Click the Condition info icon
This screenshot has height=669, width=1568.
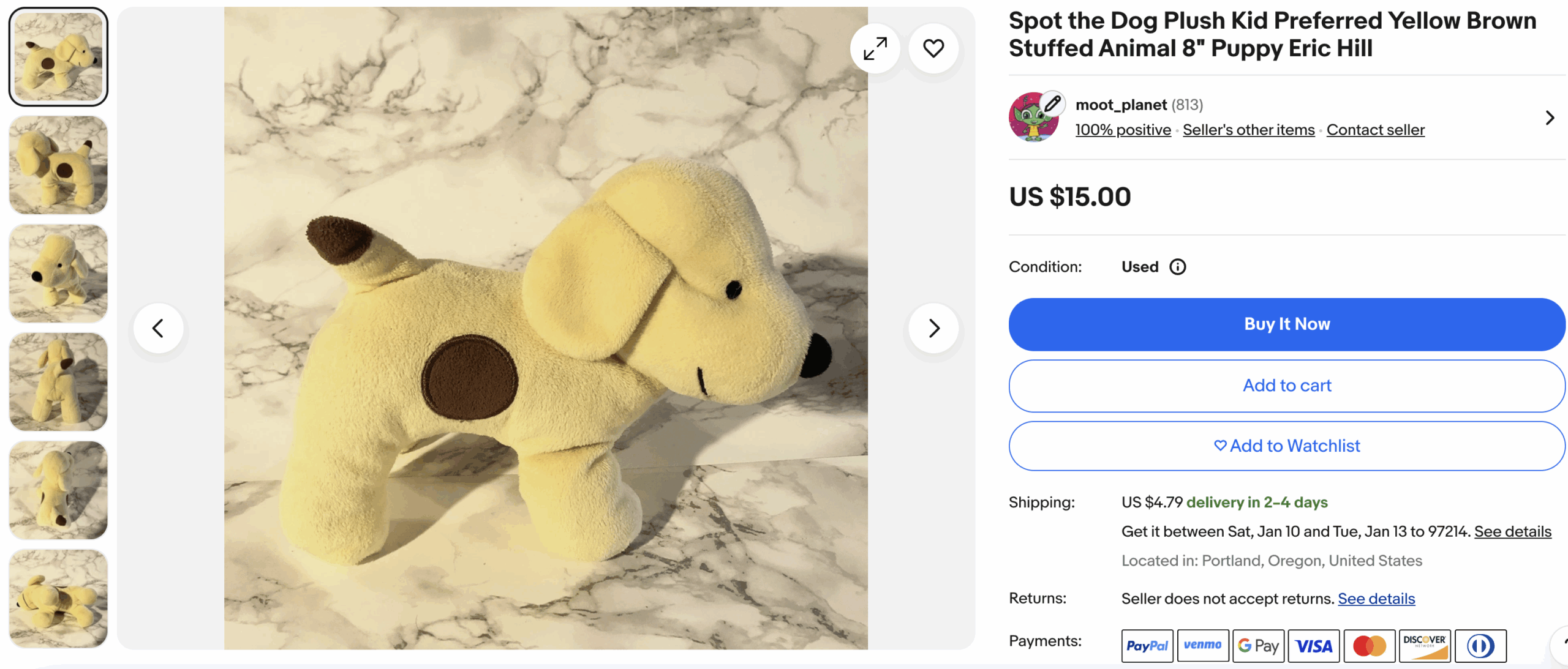(x=1177, y=267)
